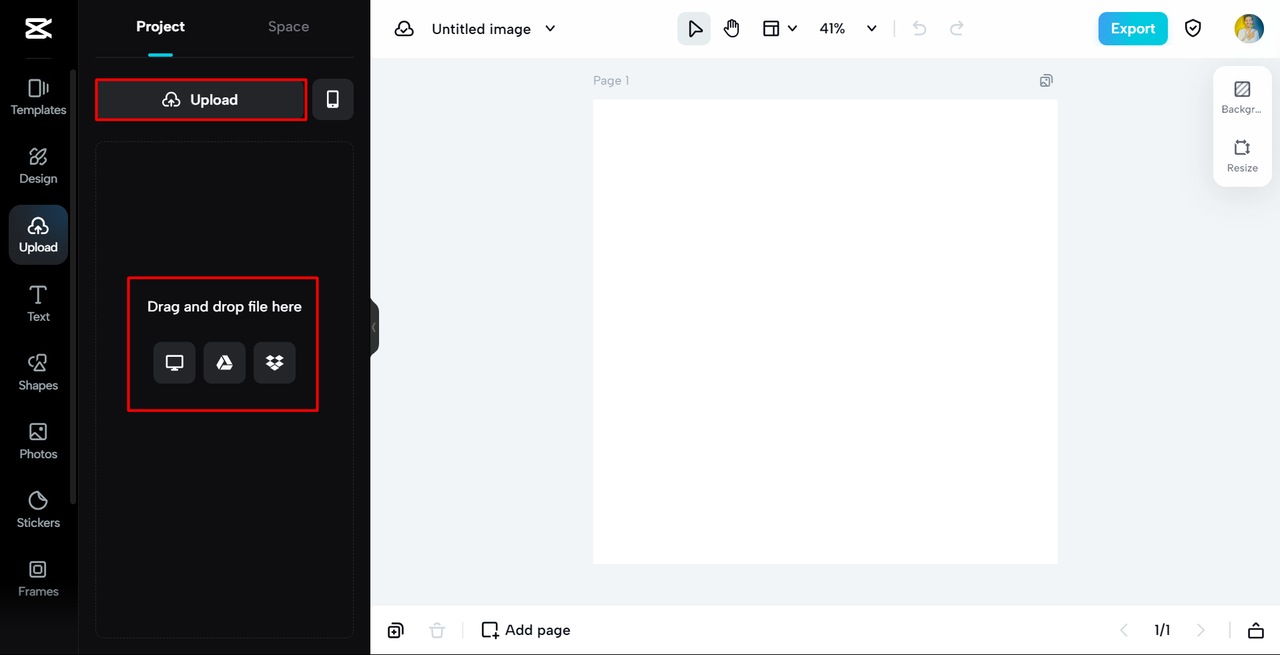1280x655 pixels.
Task: Open the Design sidebar panel
Action: click(38, 166)
